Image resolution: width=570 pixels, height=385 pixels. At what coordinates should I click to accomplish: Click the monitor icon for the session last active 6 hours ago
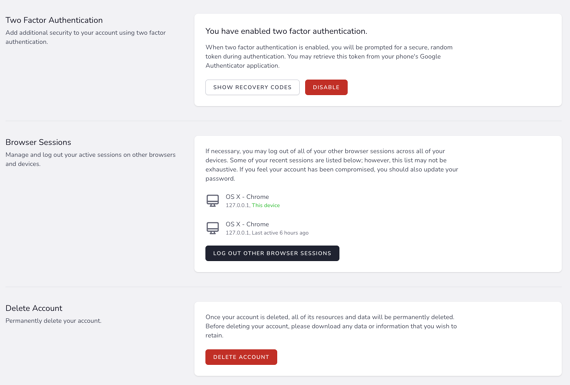click(213, 228)
